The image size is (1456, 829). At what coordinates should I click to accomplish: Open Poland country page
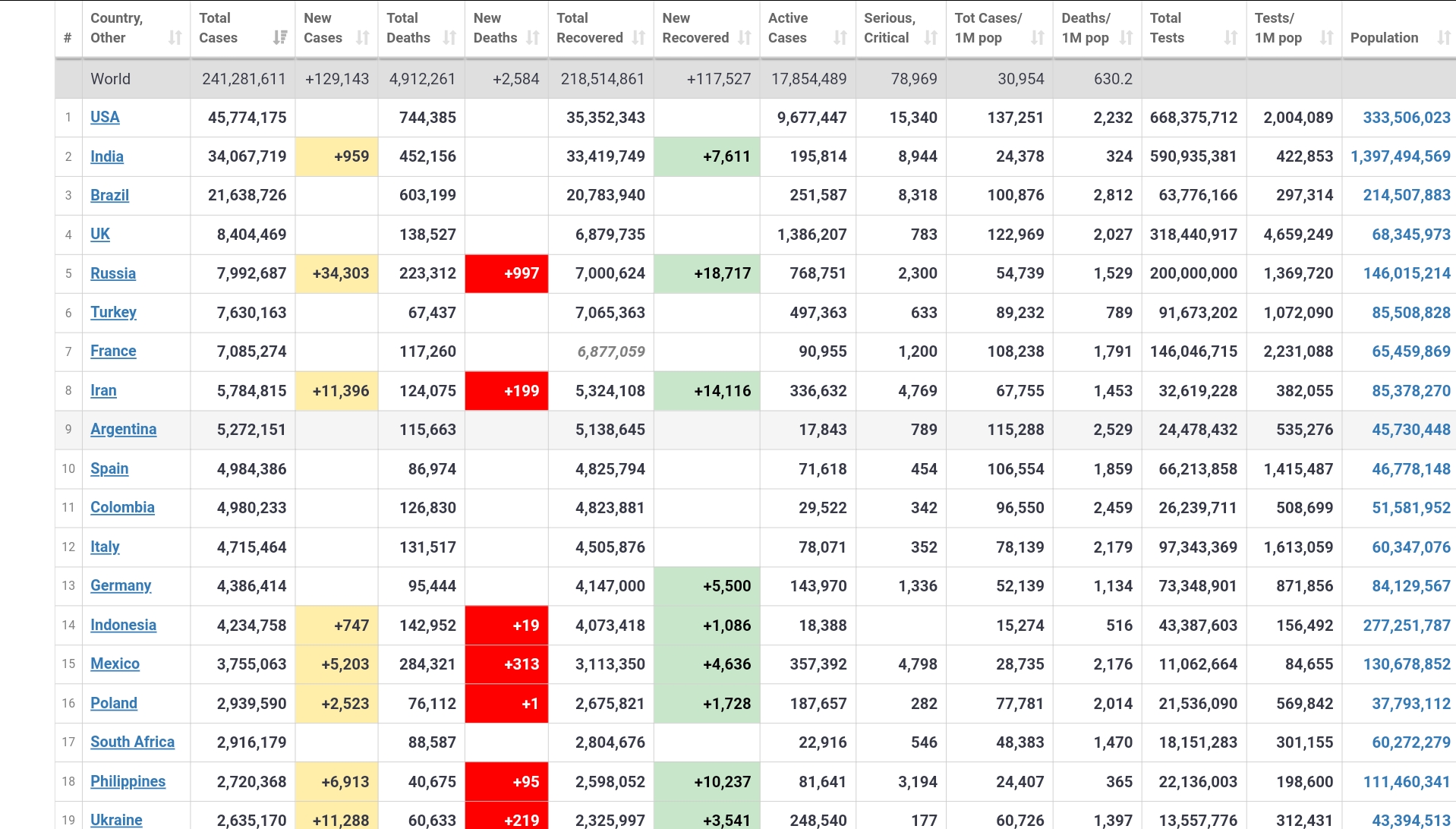(114, 703)
